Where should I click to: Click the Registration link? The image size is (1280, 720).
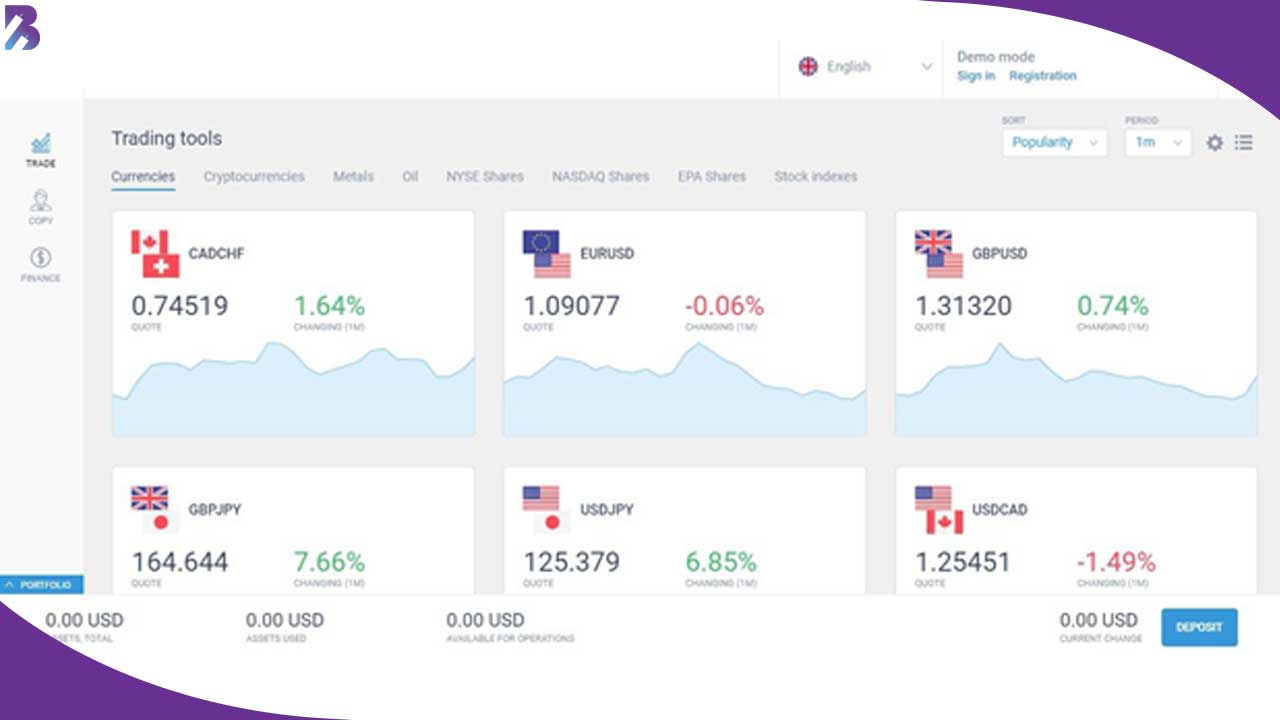tap(1043, 76)
